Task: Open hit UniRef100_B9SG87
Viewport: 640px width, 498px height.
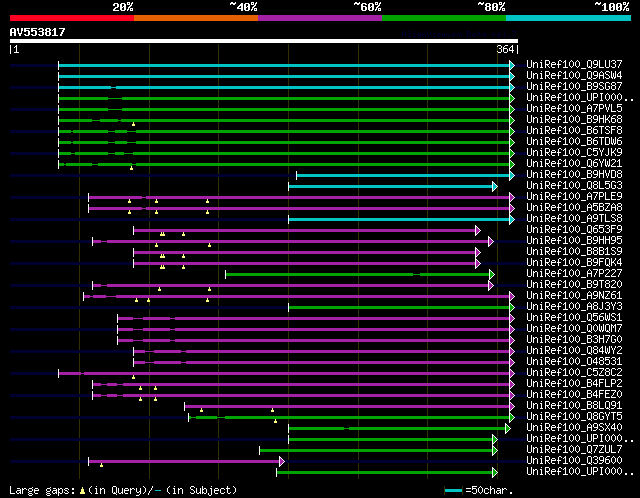Action: tap(574, 86)
